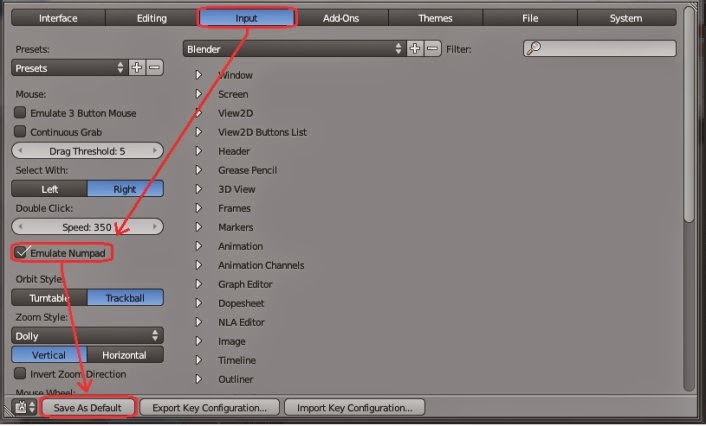Image resolution: width=706 pixels, height=426 pixels.
Task: Enable Invert Zoom Direction checkbox
Action: tap(20, 373)
